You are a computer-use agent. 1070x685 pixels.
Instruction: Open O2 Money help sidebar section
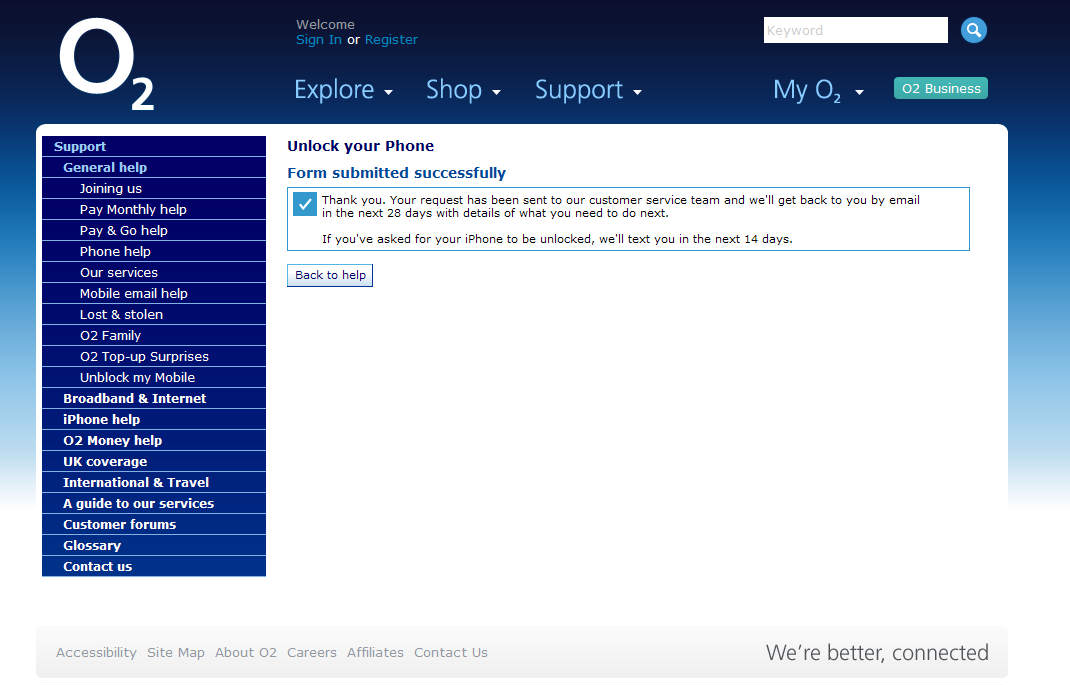pyautogui.click(x=154, y=441)
